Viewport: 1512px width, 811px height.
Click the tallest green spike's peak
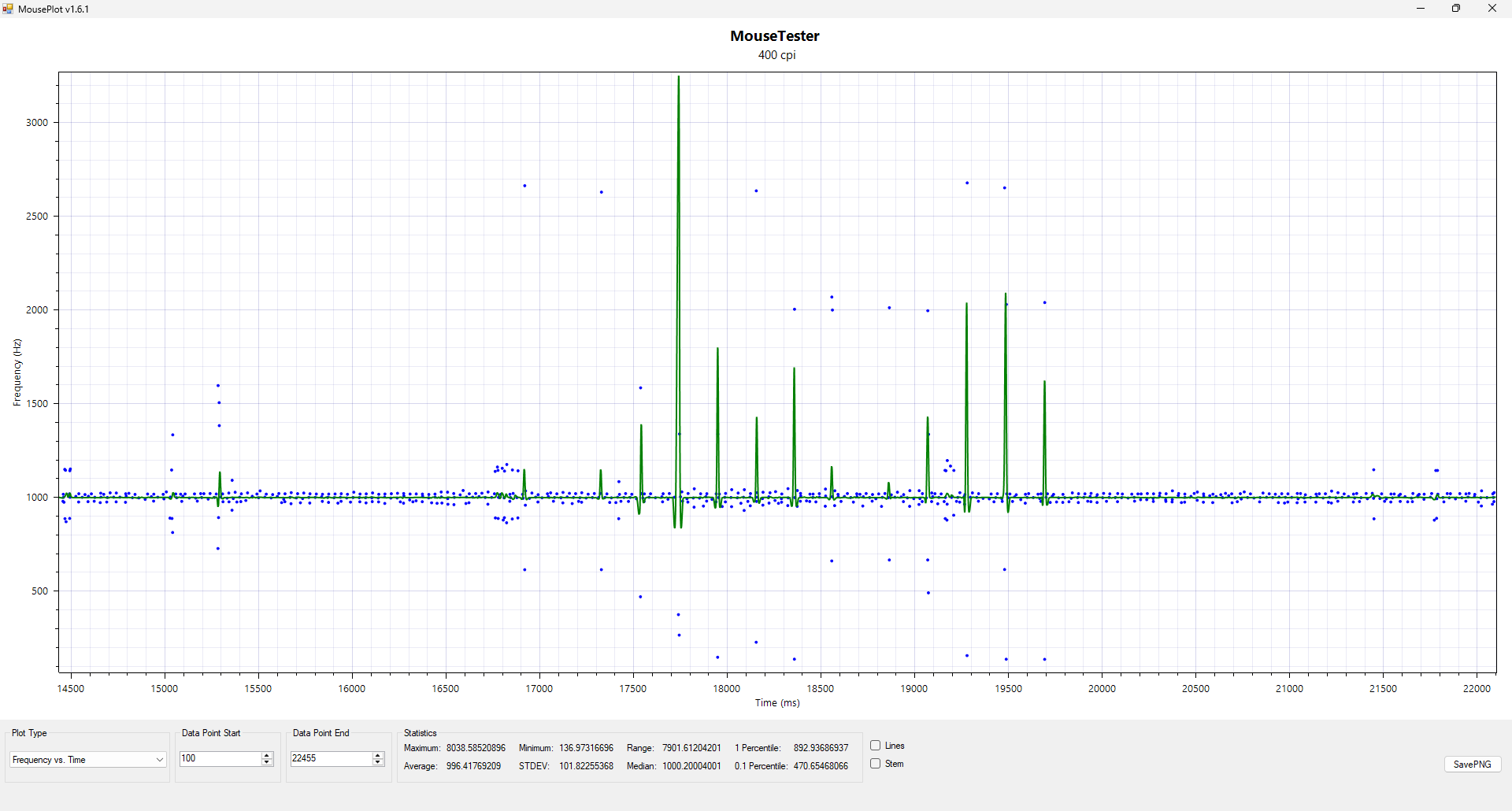coord(679,77)
